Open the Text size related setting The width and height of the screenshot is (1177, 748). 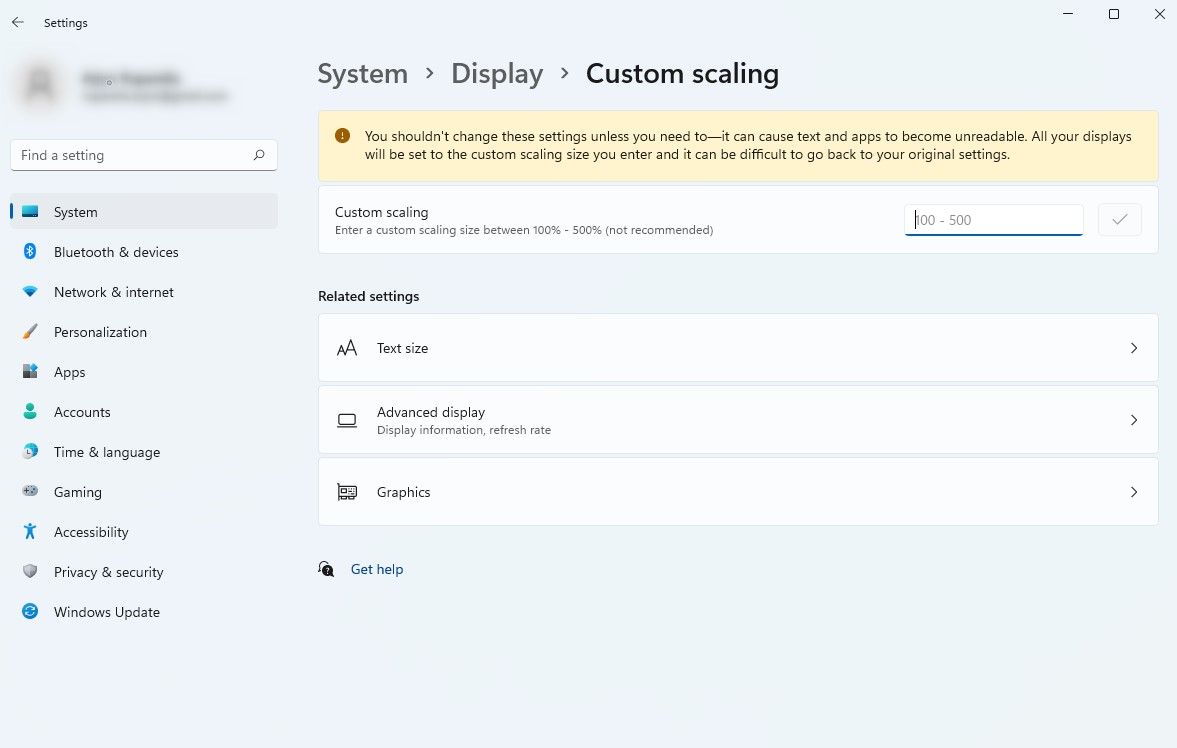pyautogui.click(x=738, y=348)
